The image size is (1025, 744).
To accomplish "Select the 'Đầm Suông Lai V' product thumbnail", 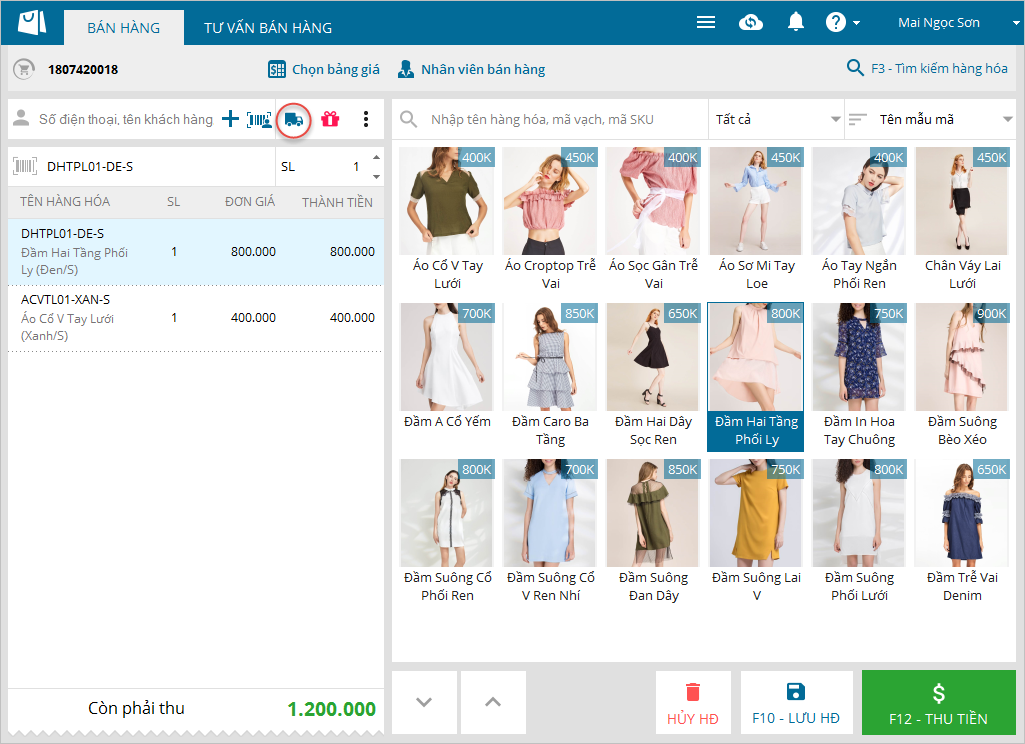I will (x=756, y=532).
